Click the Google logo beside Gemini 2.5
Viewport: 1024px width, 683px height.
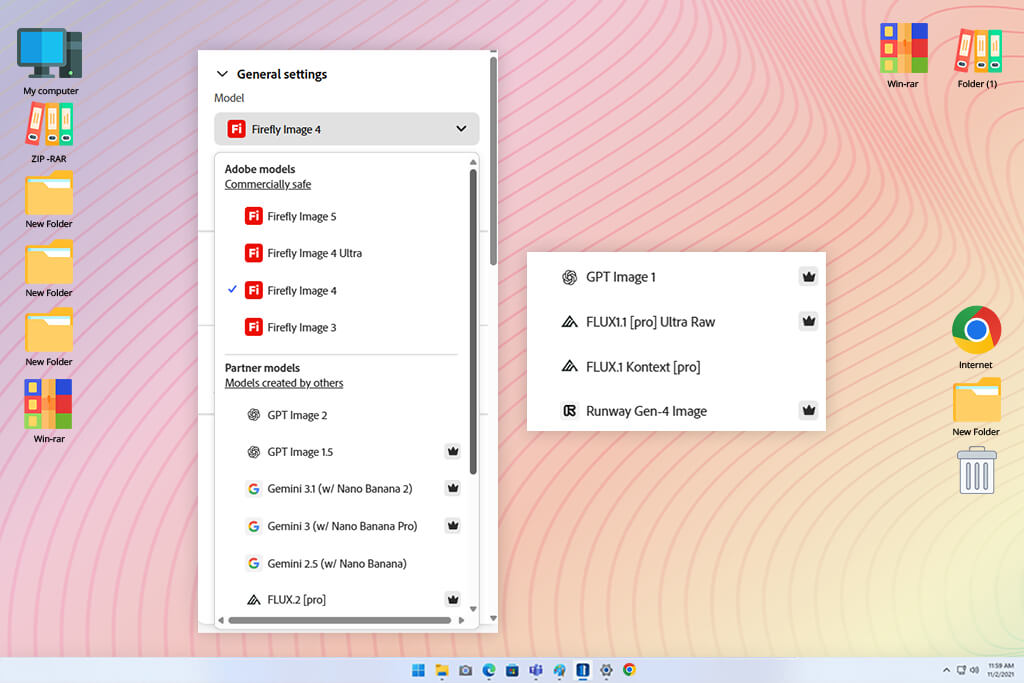tap(254, 563)
